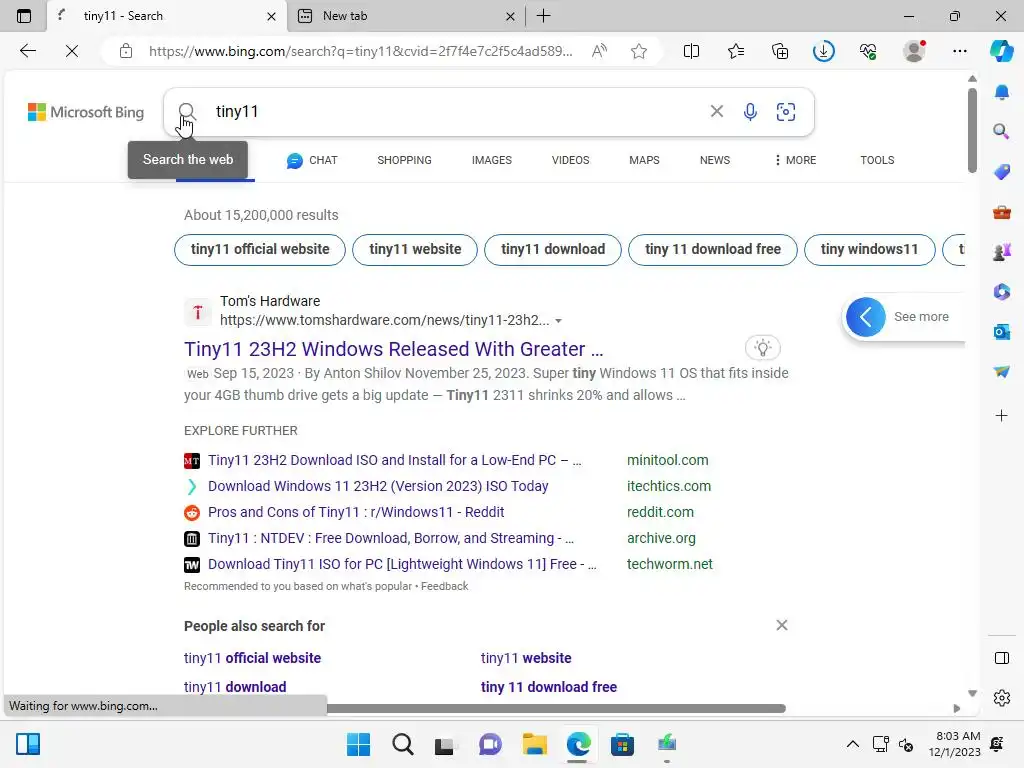
Task: Select tiny11 website suggestion chip
Action: [415, 249]
